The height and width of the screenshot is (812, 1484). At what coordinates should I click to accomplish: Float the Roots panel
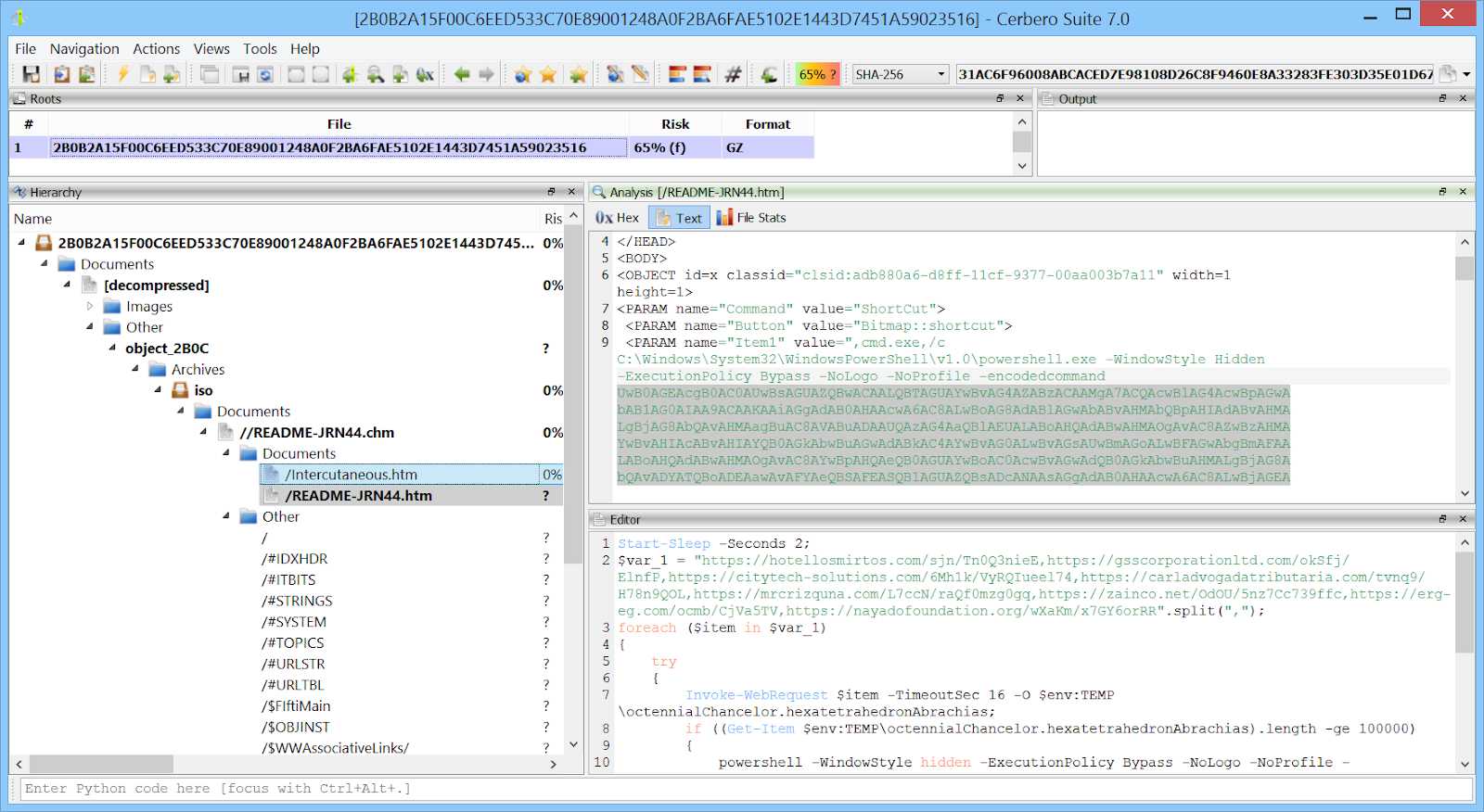coord(1000,98)
